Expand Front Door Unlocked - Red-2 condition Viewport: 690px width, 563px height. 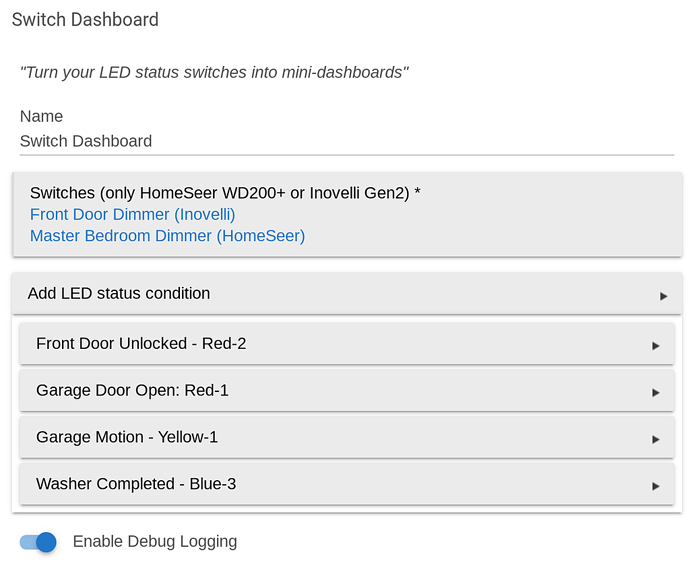(x=141, y=344)
